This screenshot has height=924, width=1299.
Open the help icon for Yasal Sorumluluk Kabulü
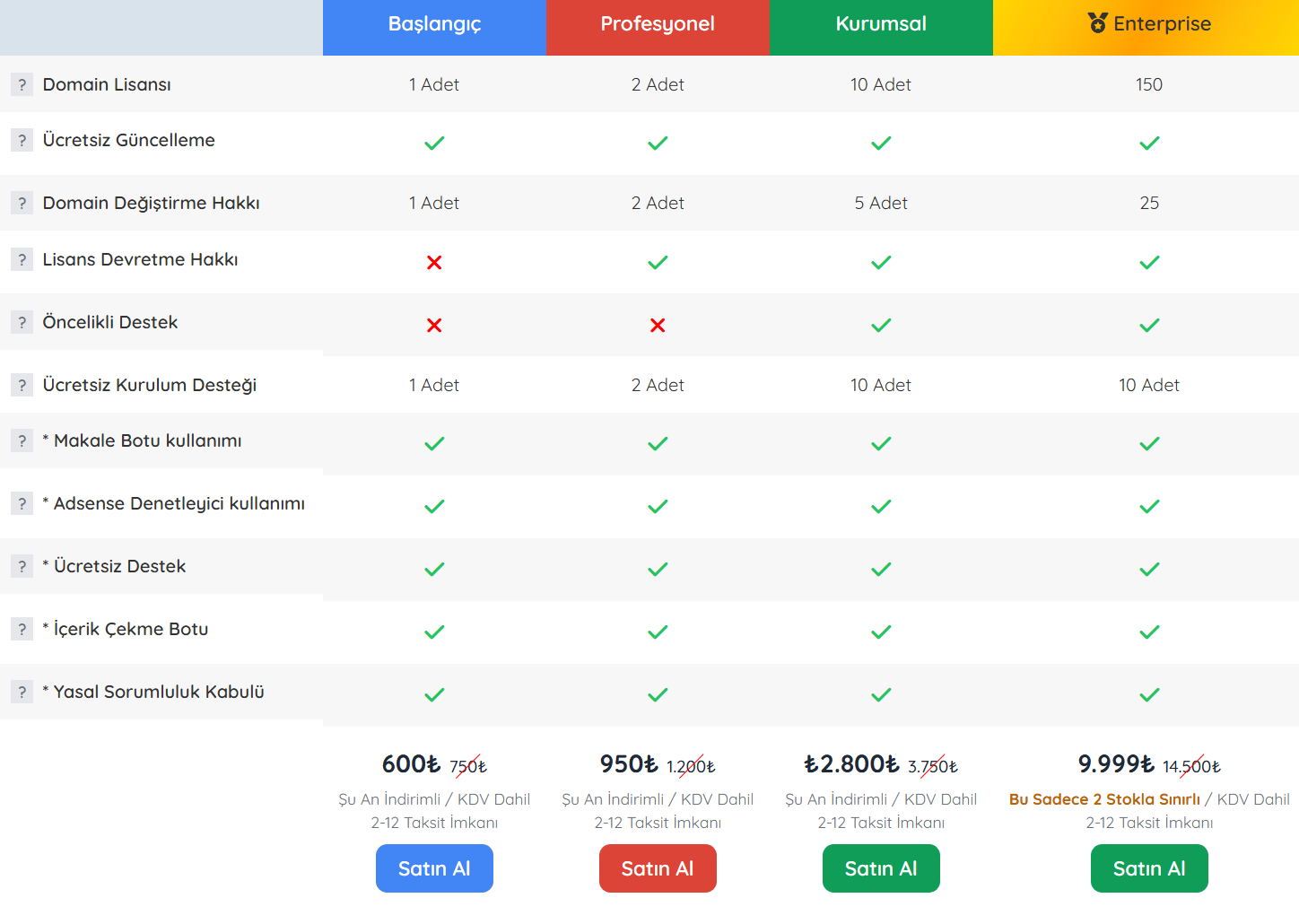[x=22, y=692]
